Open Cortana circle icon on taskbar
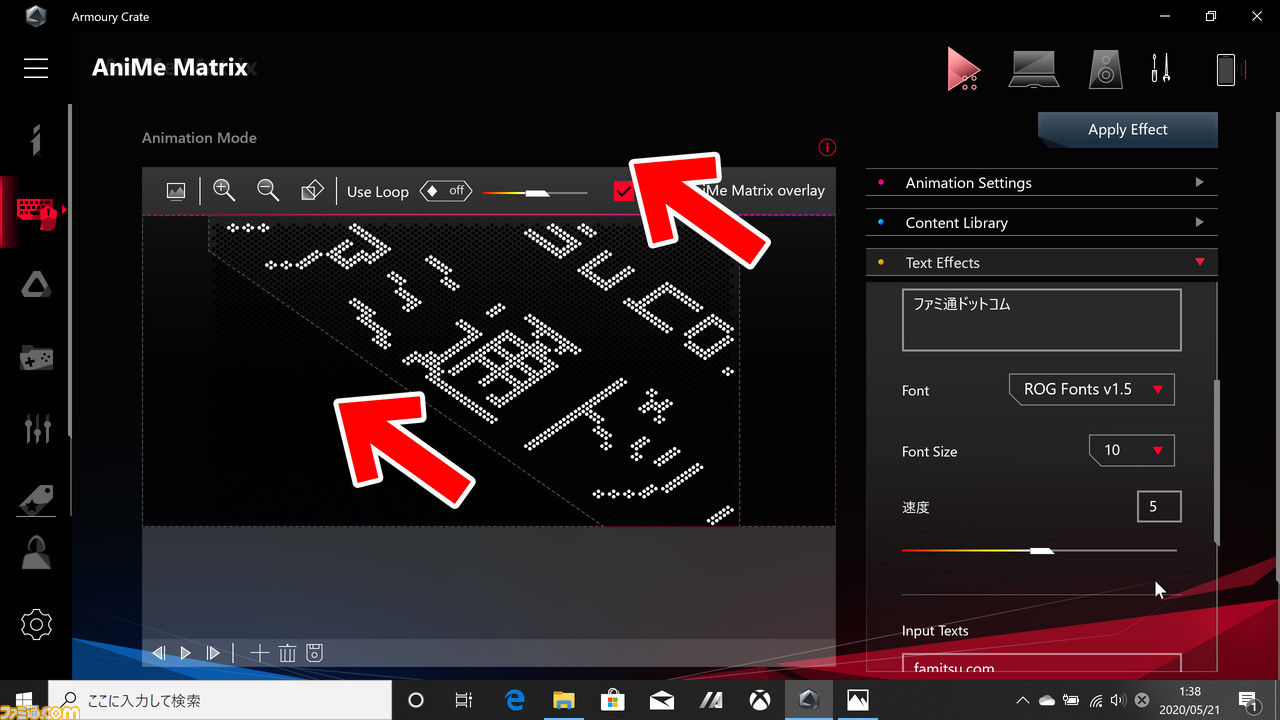Screen dimensions: 1280x720 (416, 700)
